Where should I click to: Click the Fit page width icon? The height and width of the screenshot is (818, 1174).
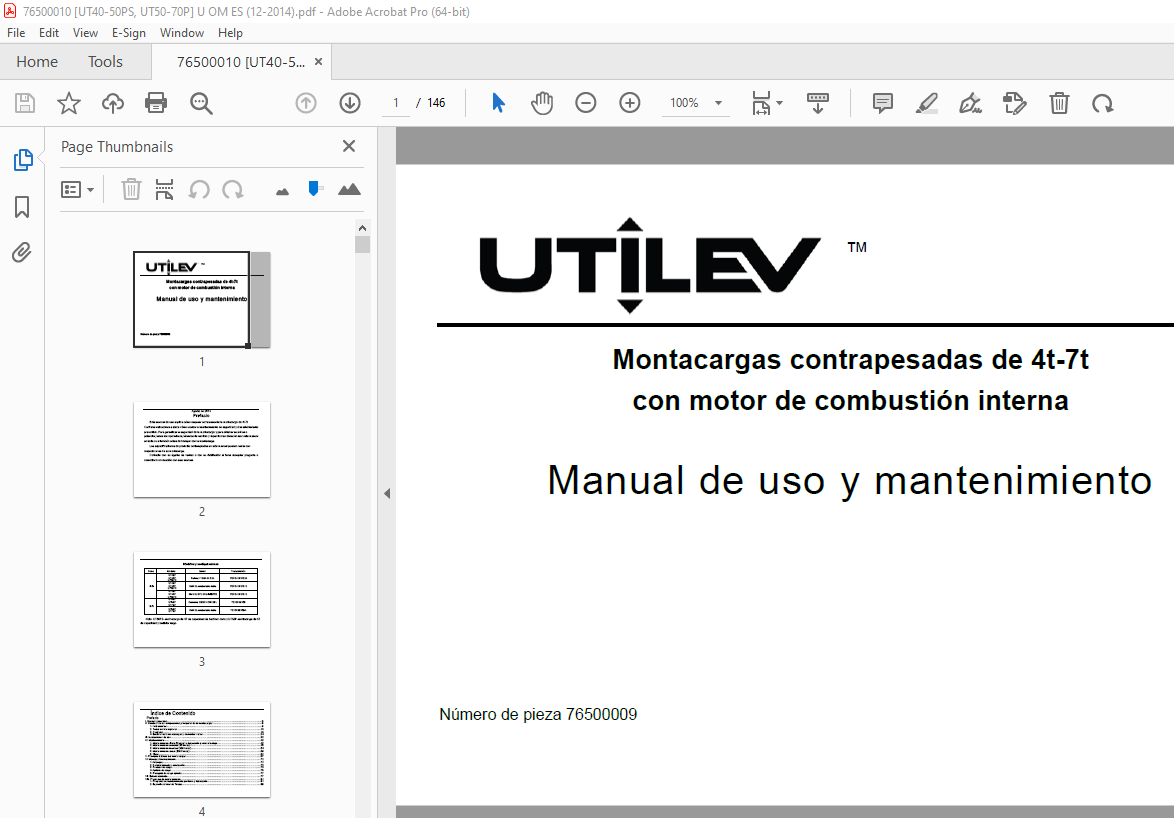pyautogui.click(x=761, y=103)
